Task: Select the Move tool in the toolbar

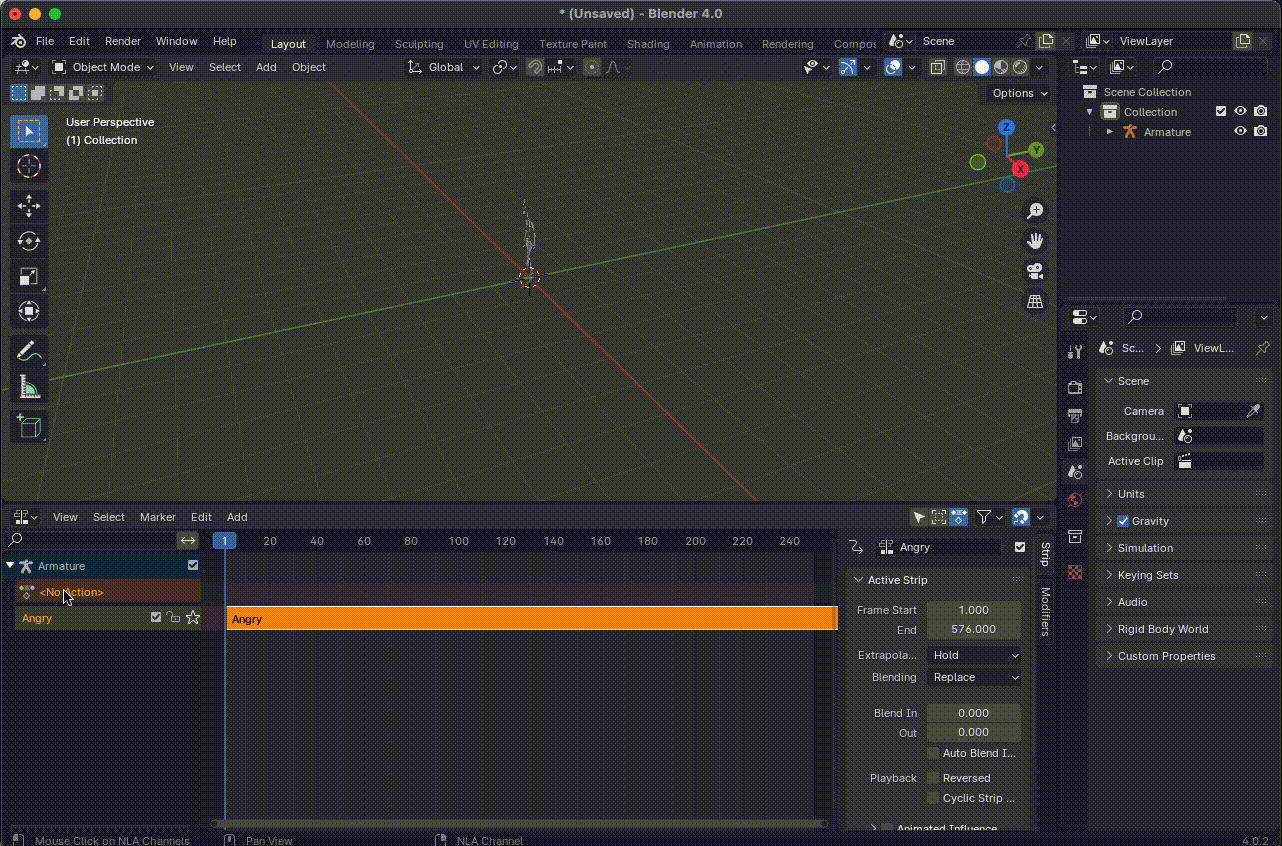Action: pos(29,206)
